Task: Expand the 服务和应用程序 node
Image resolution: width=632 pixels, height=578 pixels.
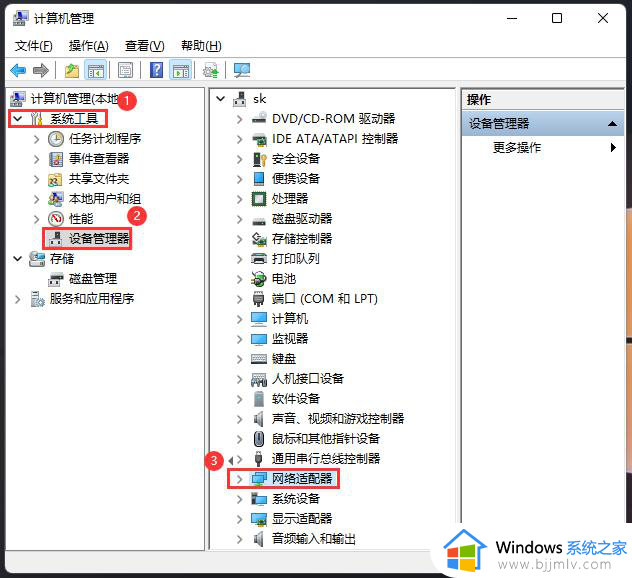Action: tap(17, 299)
